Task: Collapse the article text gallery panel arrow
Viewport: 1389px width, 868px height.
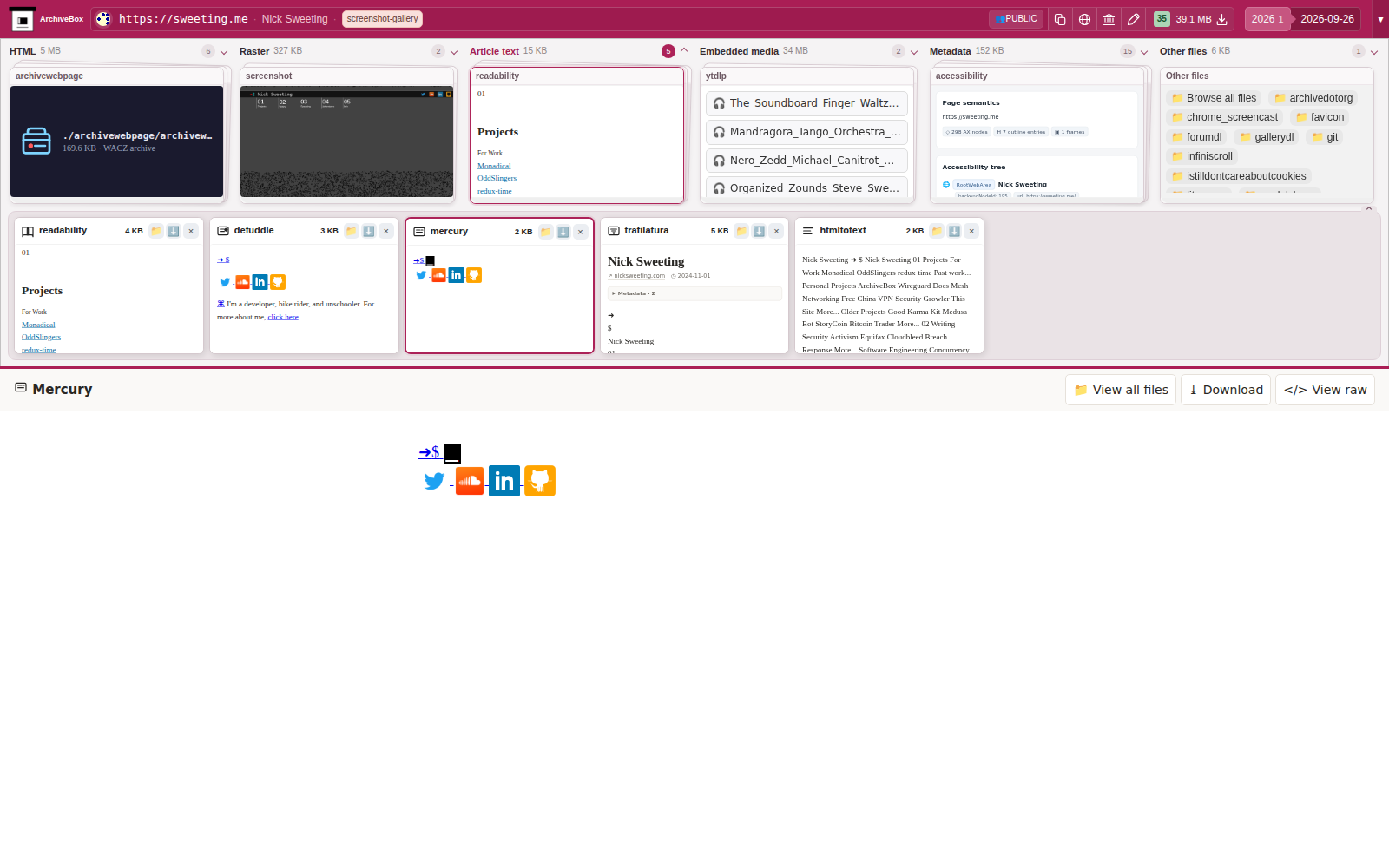Action: click(1369, 208)
